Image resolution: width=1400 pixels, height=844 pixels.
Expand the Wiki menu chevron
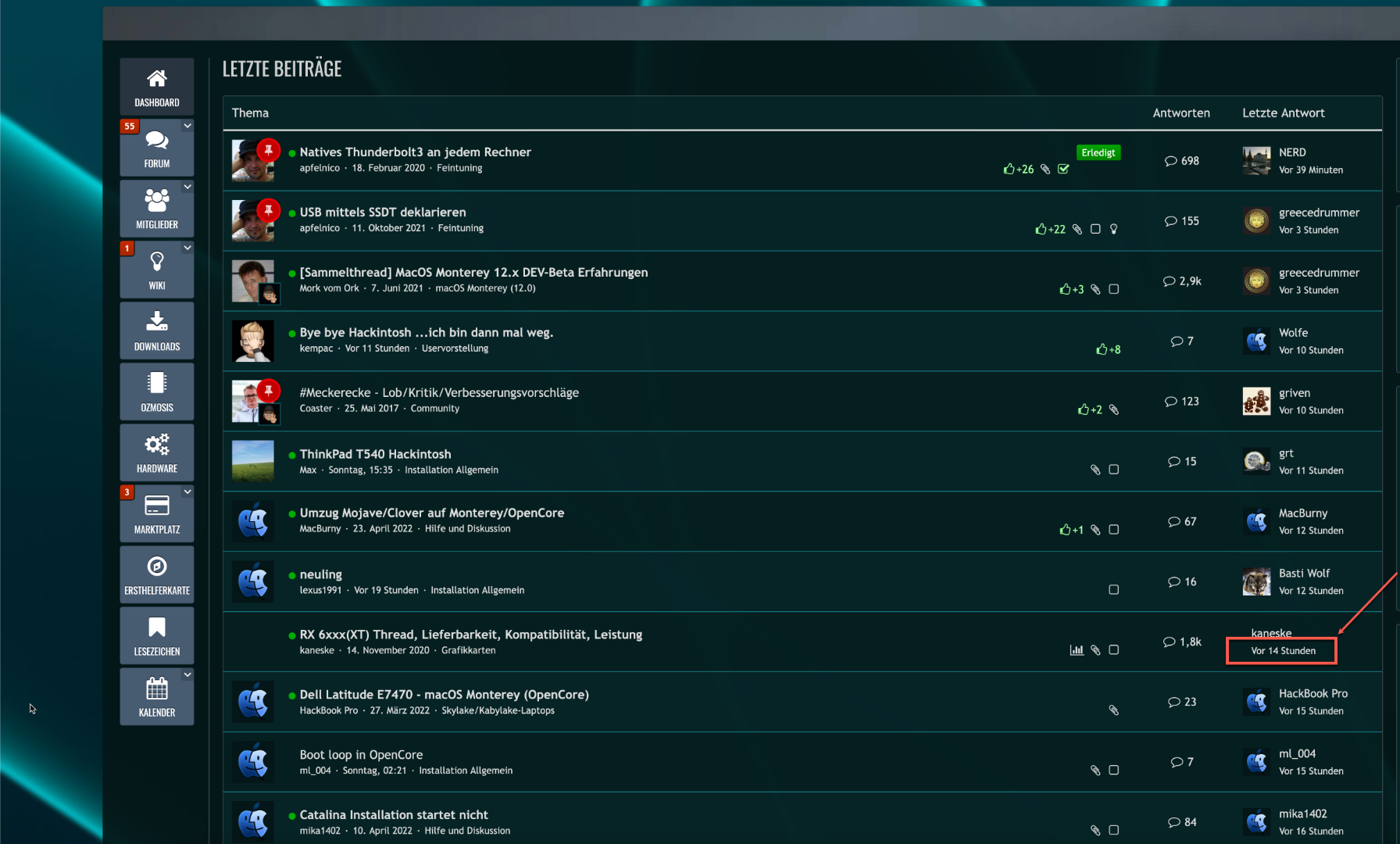coord(187,248)
